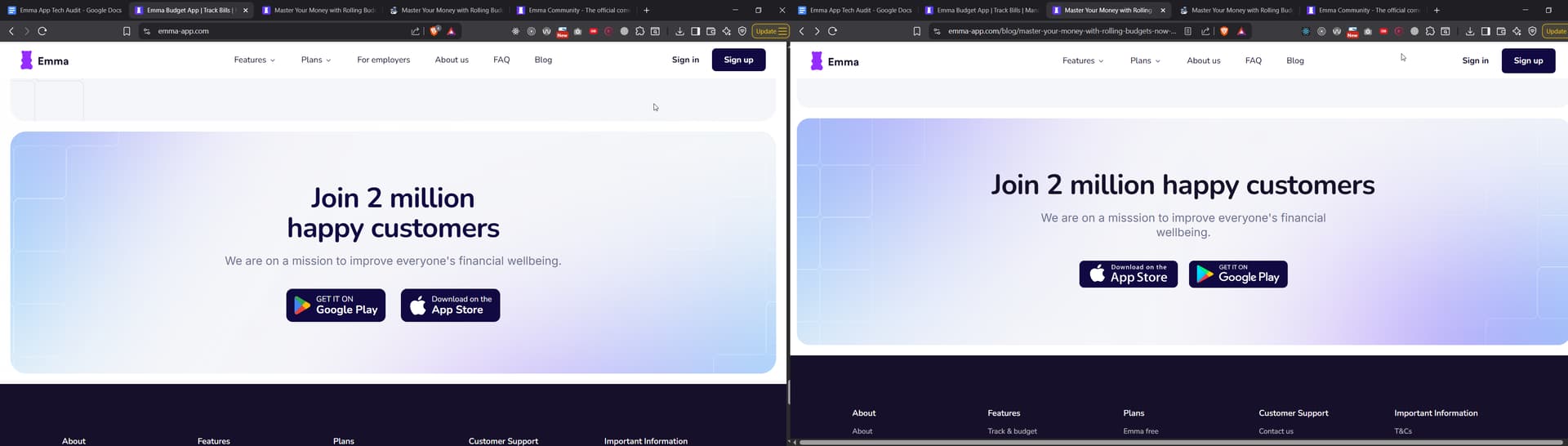
Task: Expand the Features dropdown in the right page
Action: 1083,60
